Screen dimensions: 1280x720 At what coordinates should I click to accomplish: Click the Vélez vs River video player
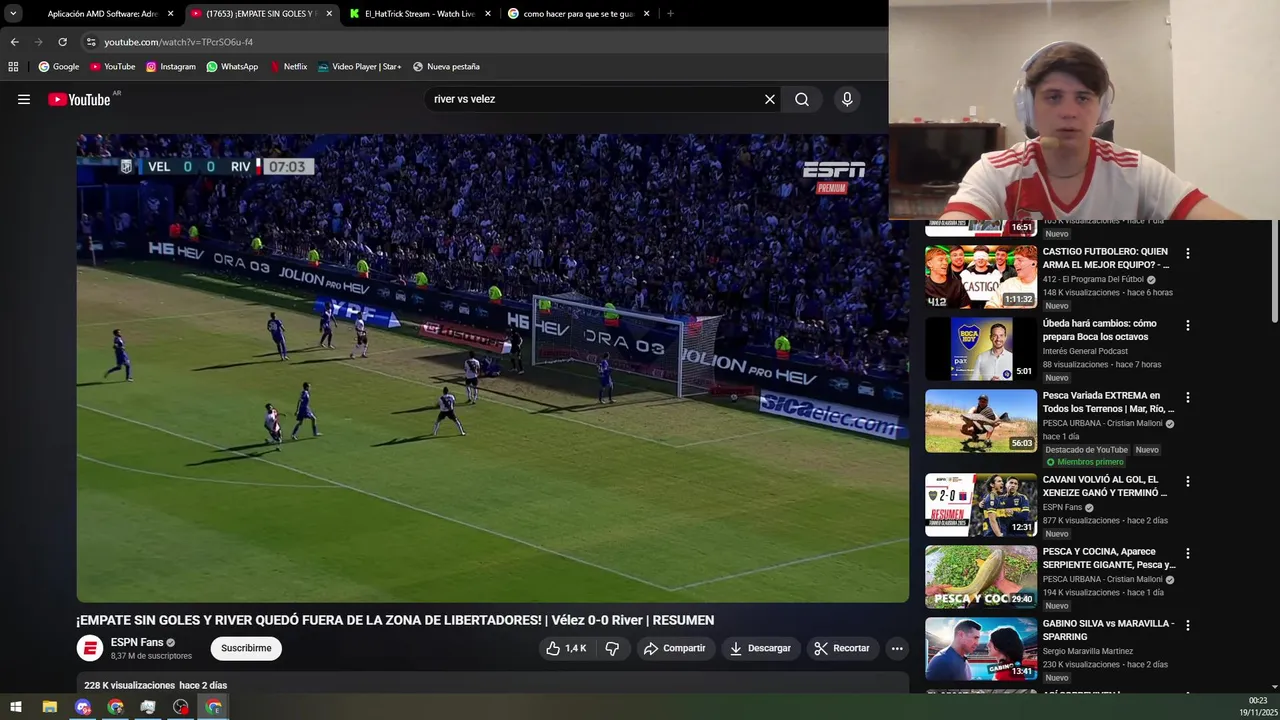click(492, 368)
